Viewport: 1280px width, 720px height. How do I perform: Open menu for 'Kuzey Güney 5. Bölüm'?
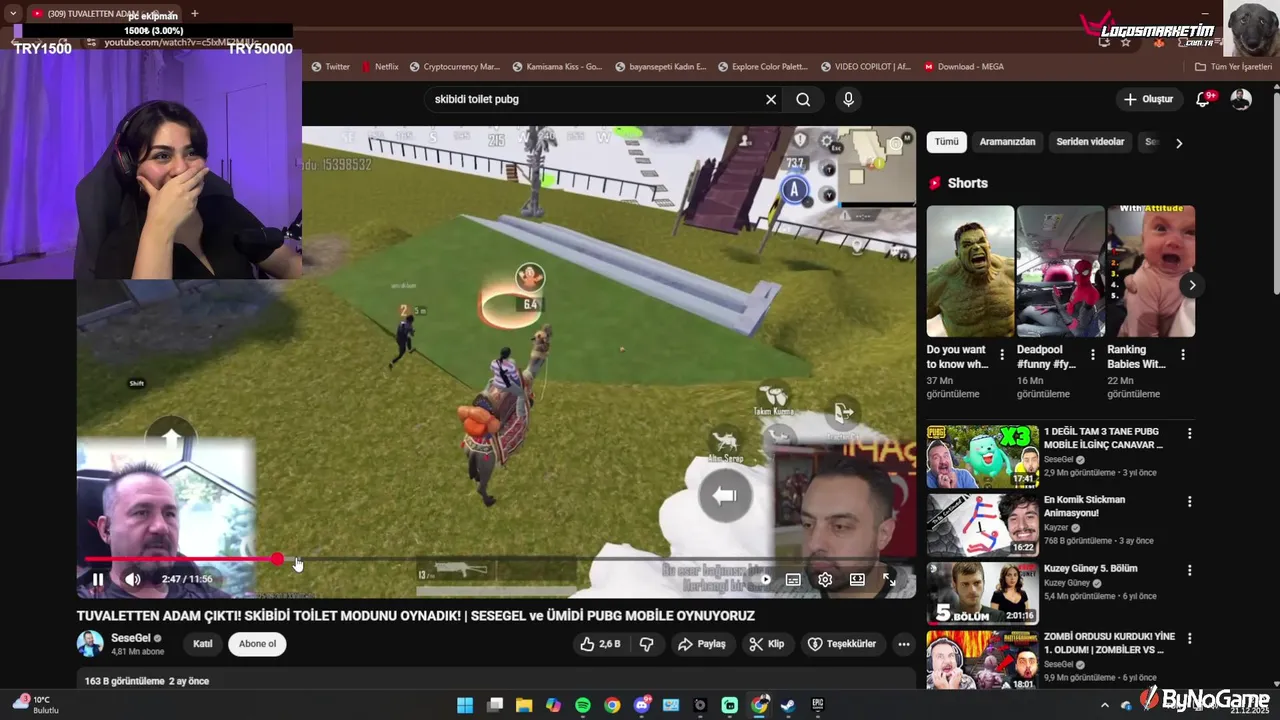tap(1189, 570)
